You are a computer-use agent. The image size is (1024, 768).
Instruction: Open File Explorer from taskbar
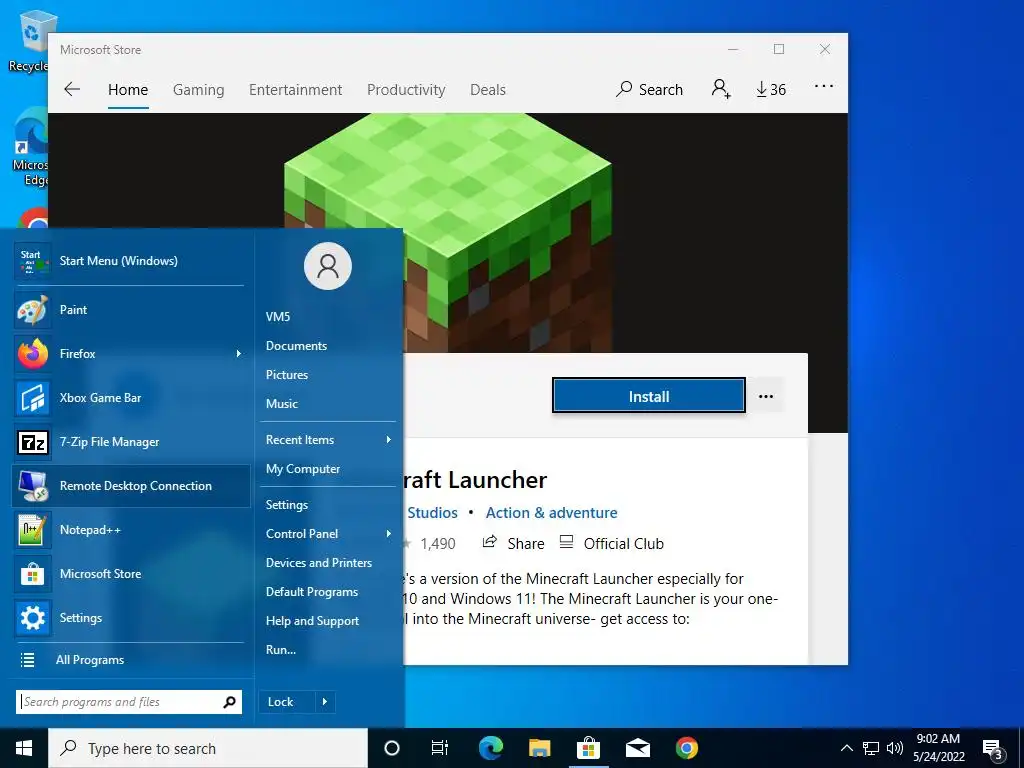point(539,748)
